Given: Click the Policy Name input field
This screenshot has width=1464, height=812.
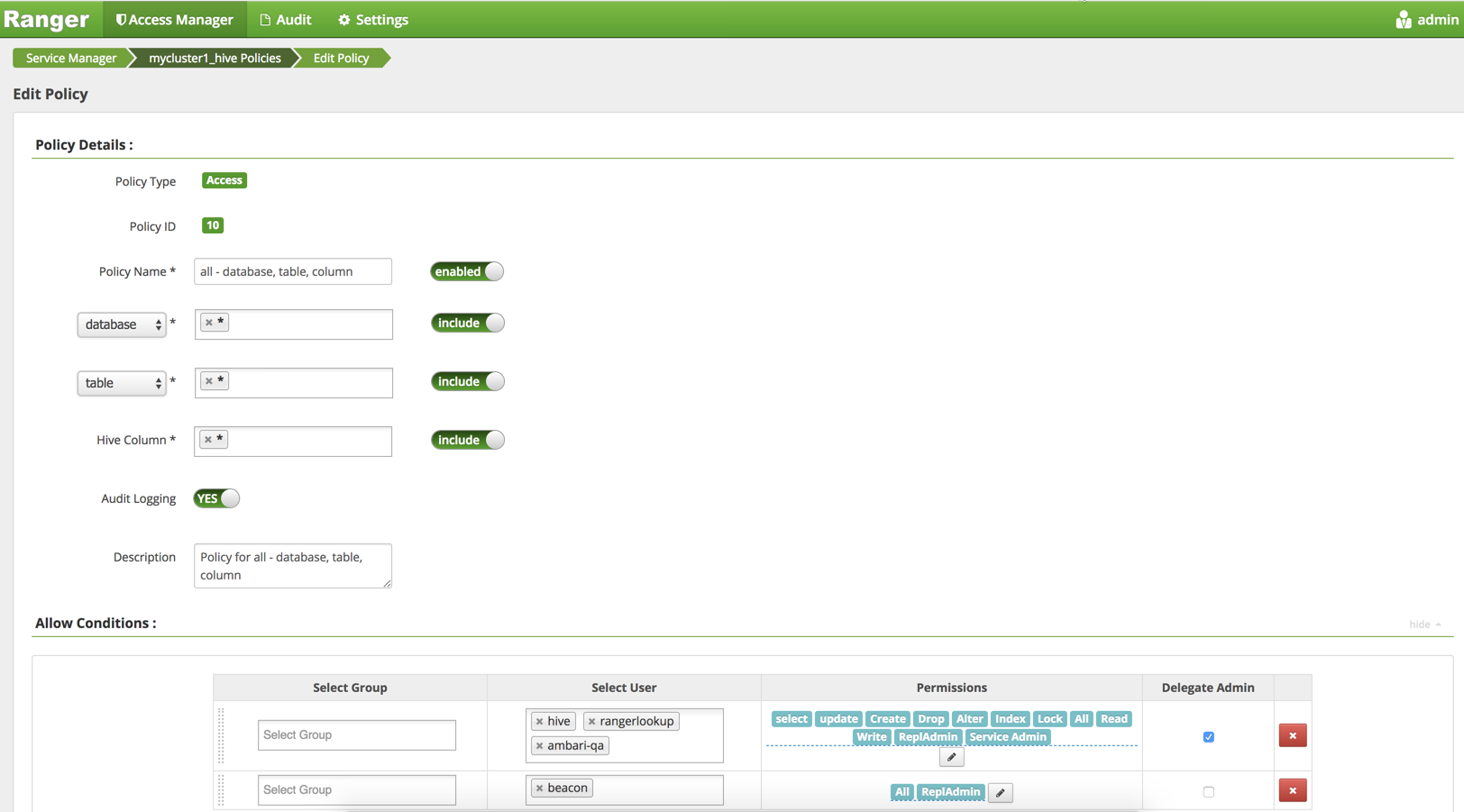Looking at the screenshot, I should [293, 271].
